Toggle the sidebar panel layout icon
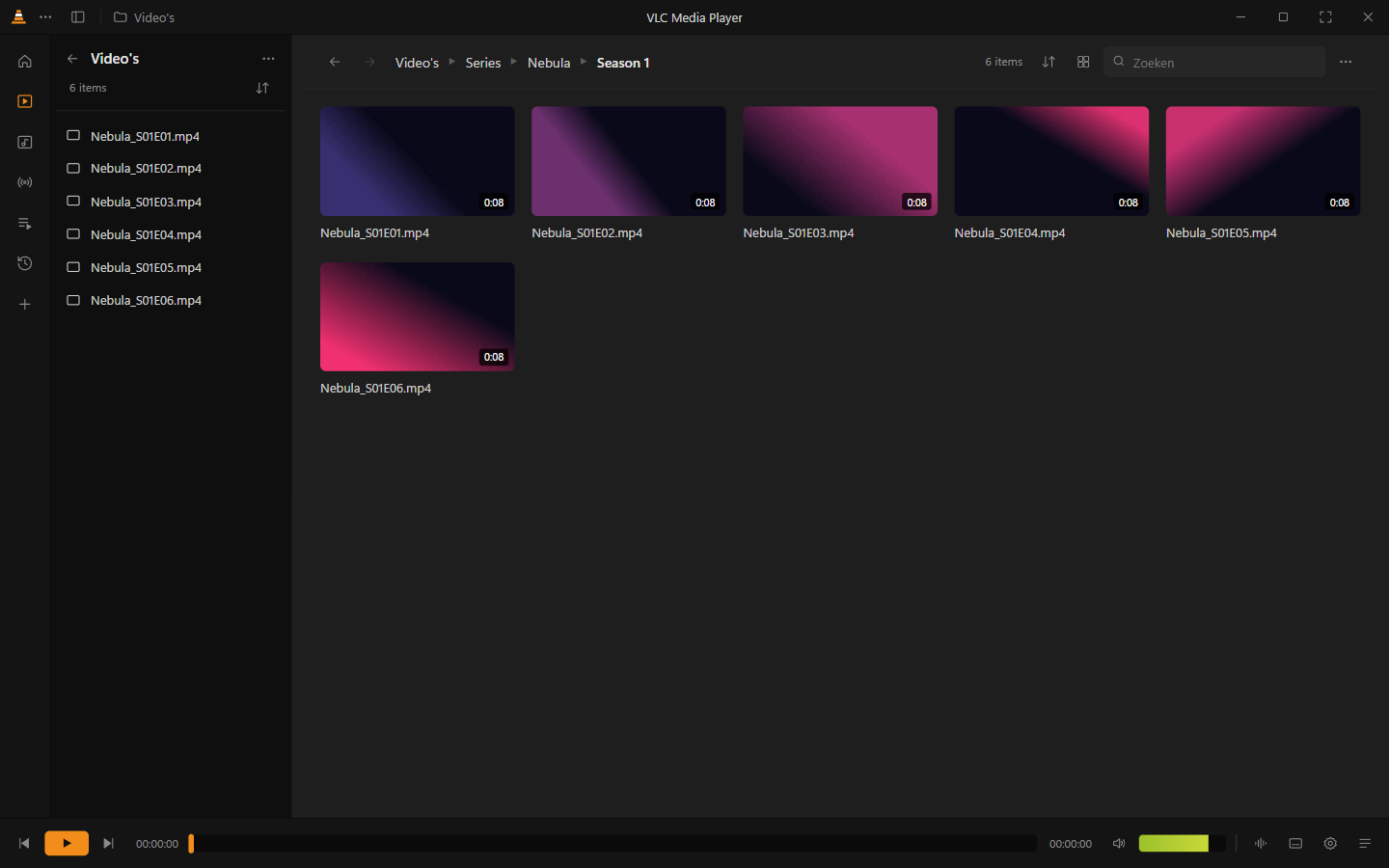1389x868 pixels. [x=78, y=17]
